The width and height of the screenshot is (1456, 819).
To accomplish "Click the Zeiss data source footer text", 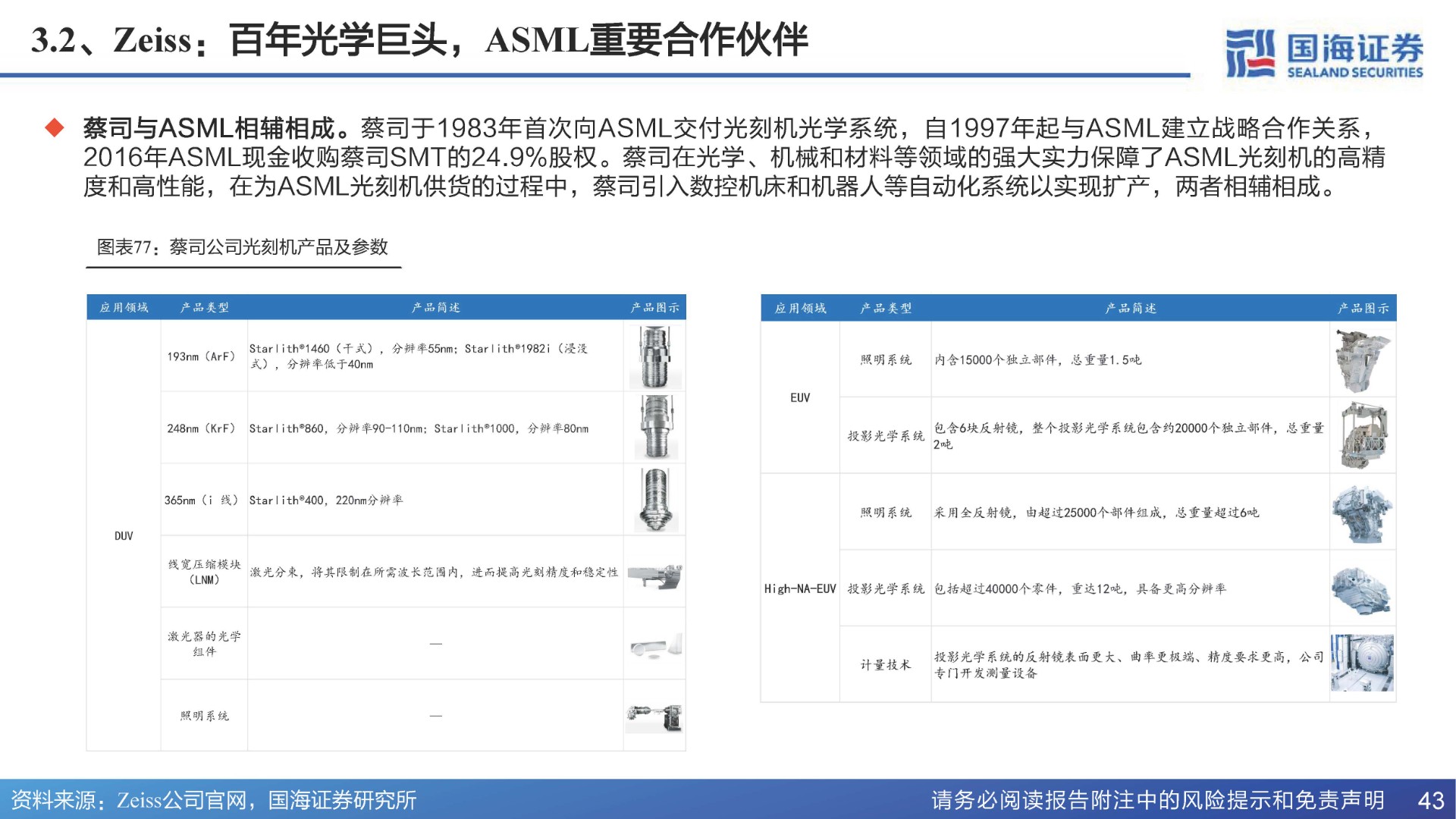I will coord(214,801).
